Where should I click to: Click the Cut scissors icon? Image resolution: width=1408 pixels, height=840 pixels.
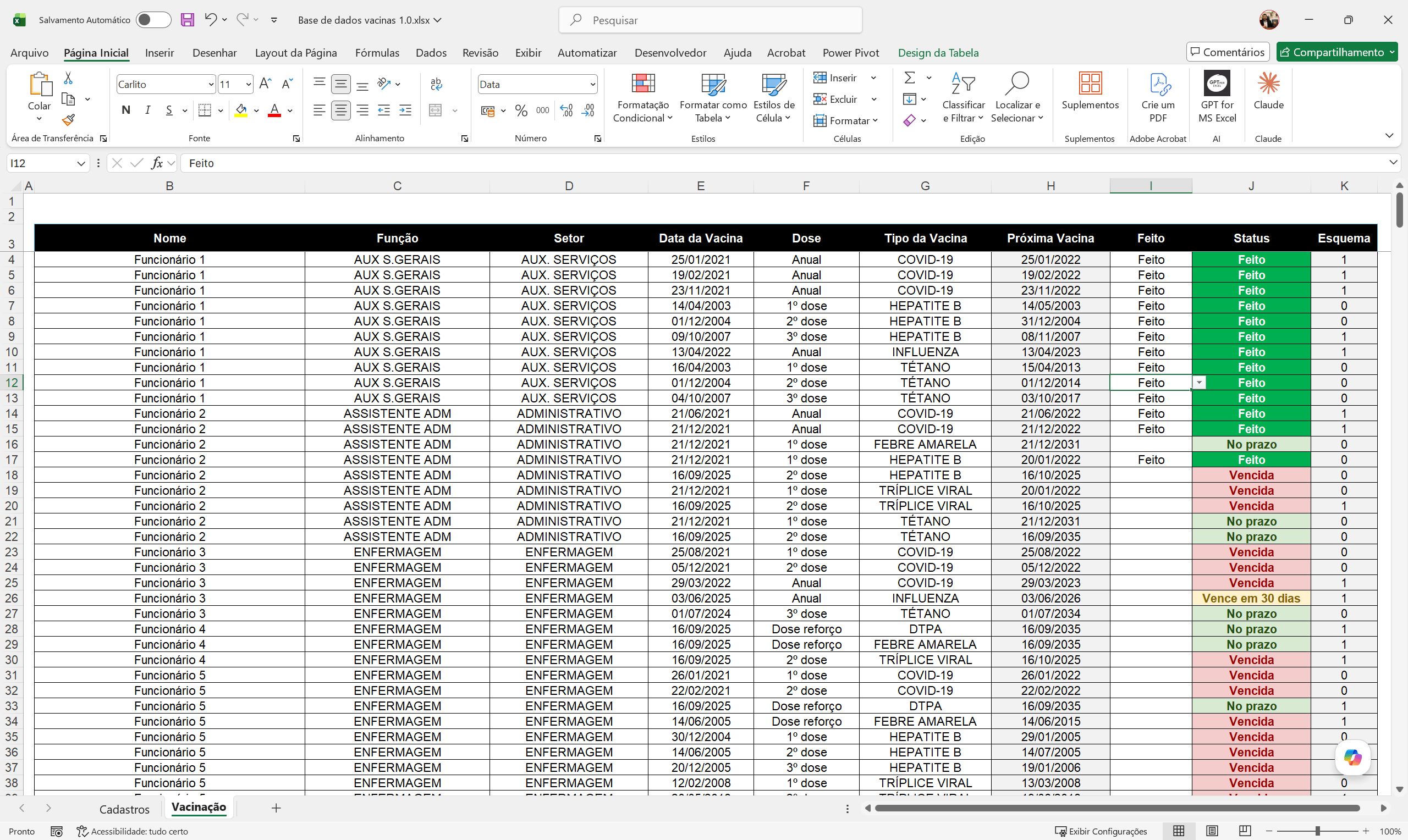(x=68, y=78)
